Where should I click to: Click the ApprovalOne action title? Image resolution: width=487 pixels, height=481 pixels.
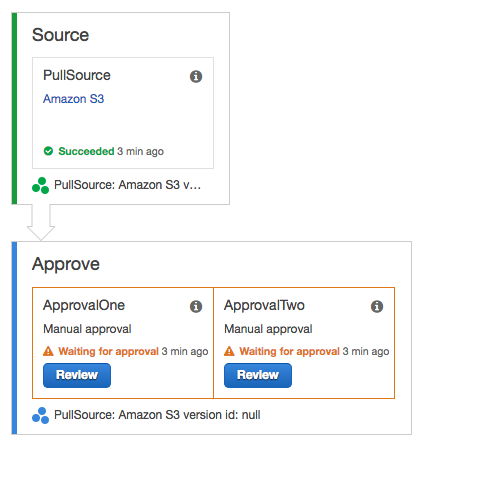pyautogui.click(x=84, y=305)
